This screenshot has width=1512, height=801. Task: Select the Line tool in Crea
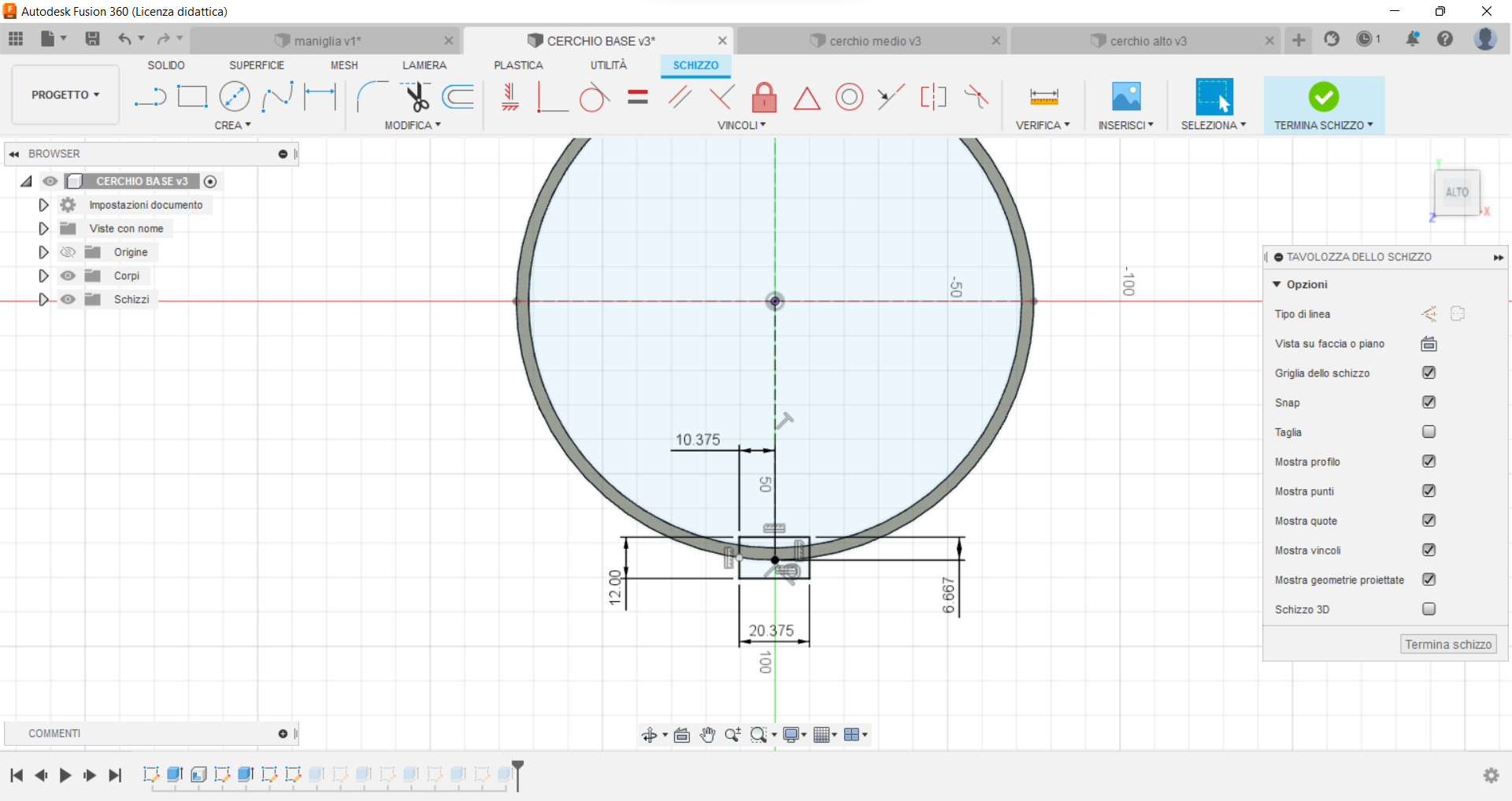tap(150, 96)
